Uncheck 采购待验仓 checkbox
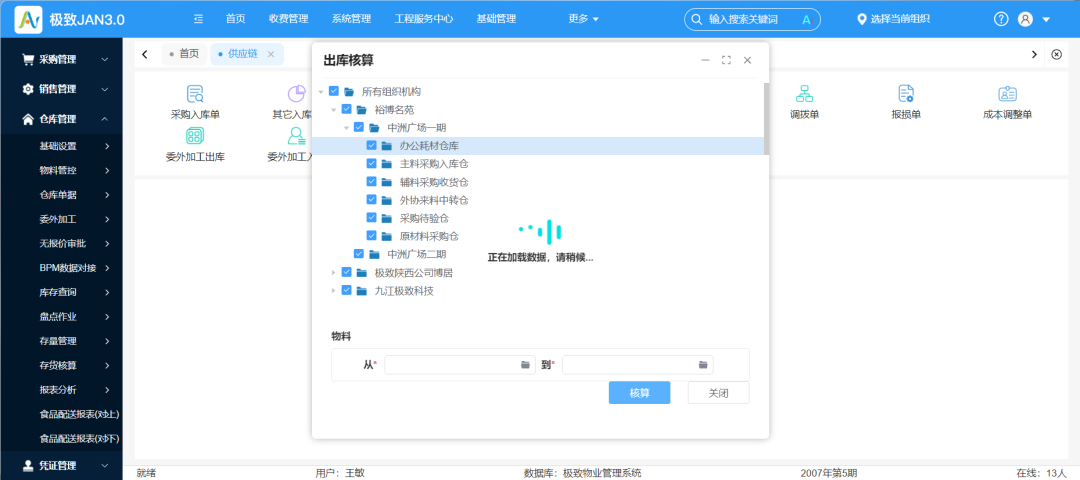 [x=371, y=218]
